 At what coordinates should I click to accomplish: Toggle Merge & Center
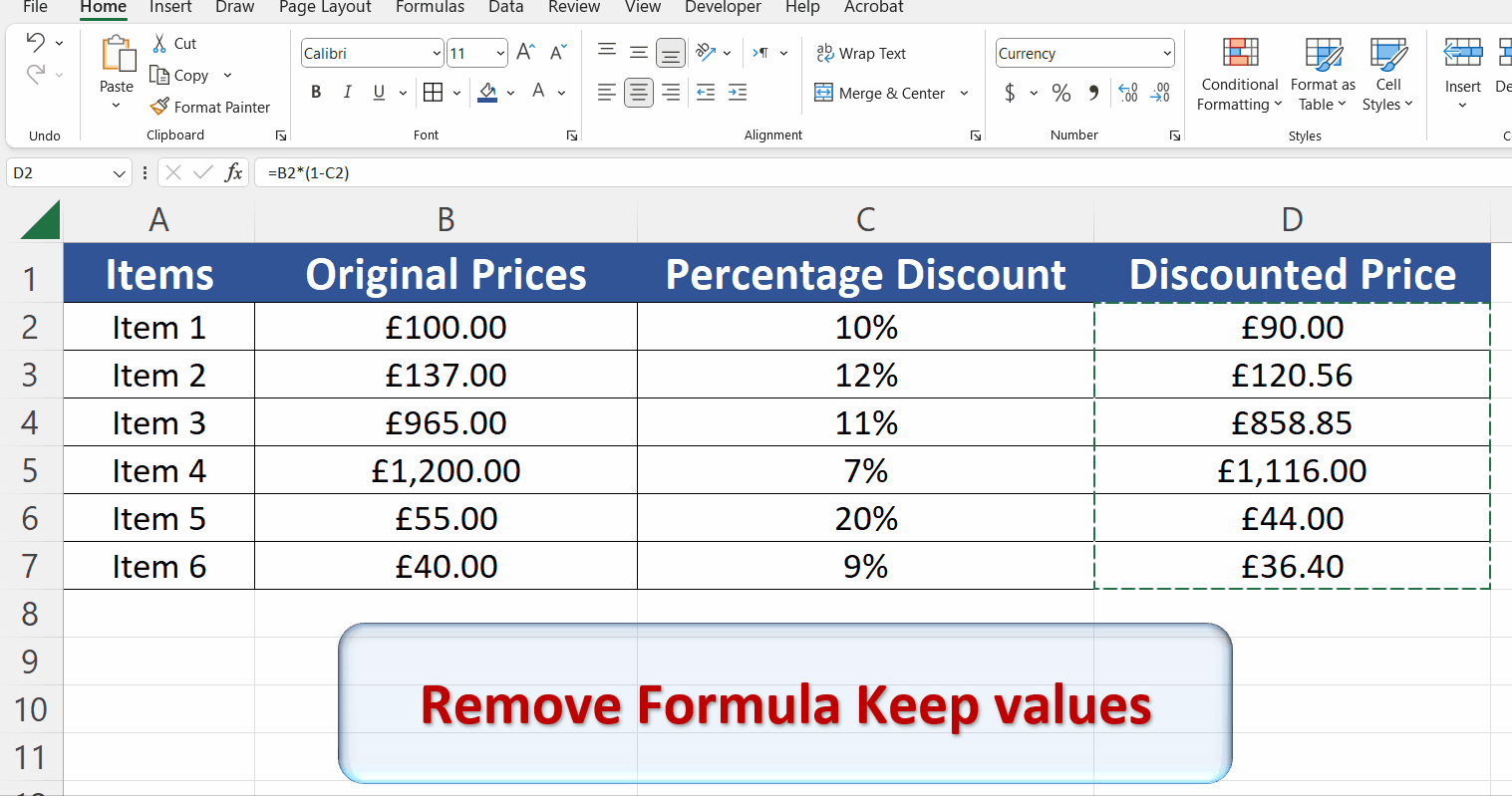[883, 93]
